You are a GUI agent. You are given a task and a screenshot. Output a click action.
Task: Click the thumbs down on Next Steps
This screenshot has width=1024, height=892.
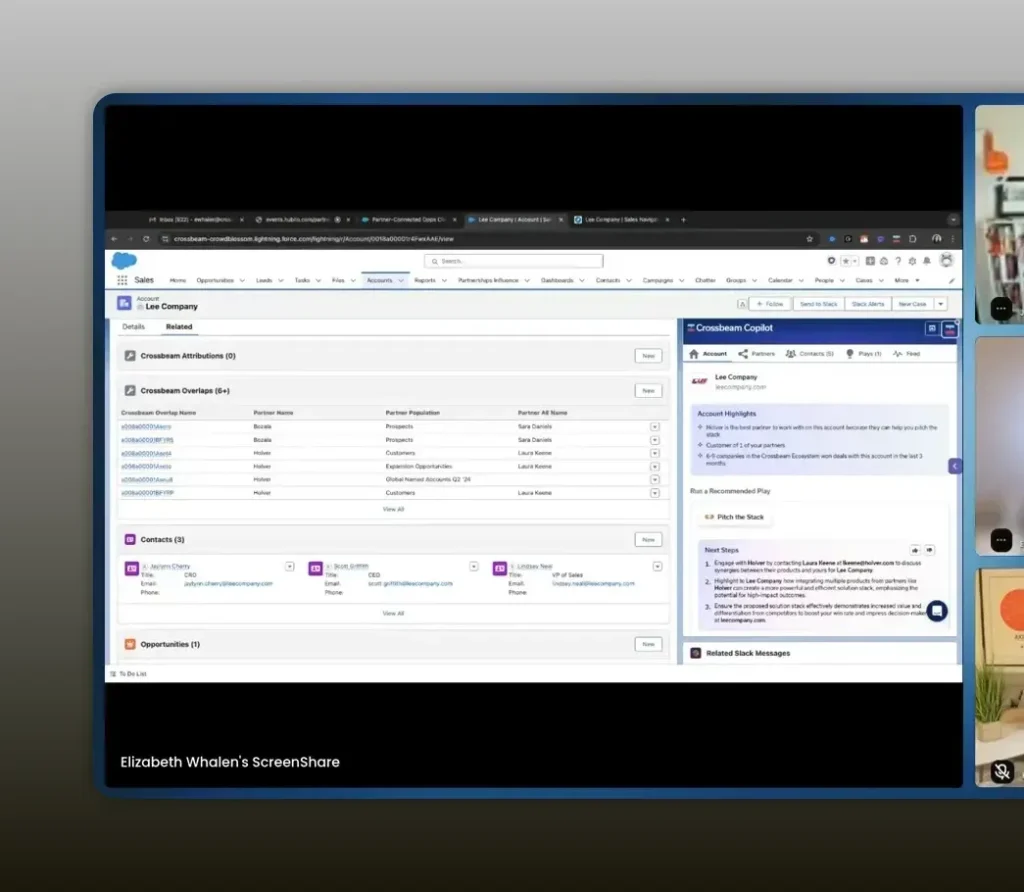pyautogui.click(x=929, y=550)
